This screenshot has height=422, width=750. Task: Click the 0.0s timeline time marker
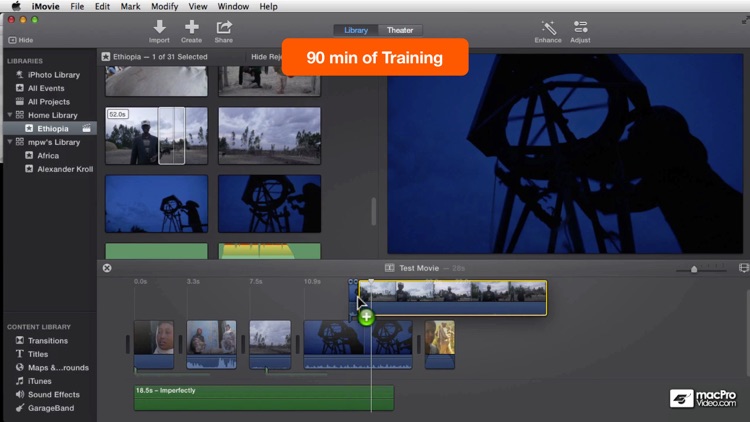coord(141,281)
